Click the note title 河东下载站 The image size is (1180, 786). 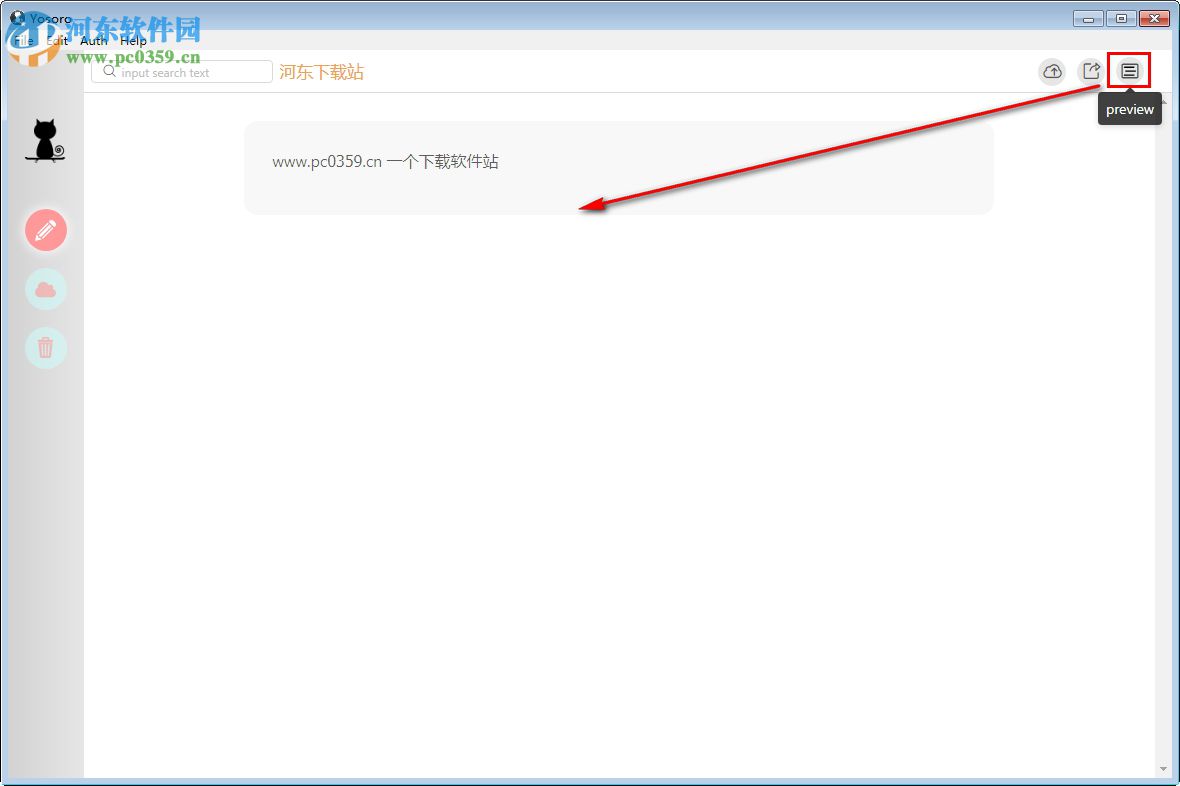(x=321, y=72)
